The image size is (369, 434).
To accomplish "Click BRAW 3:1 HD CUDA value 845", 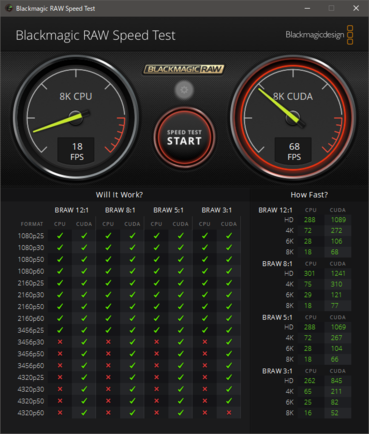I will coord(336,381).
